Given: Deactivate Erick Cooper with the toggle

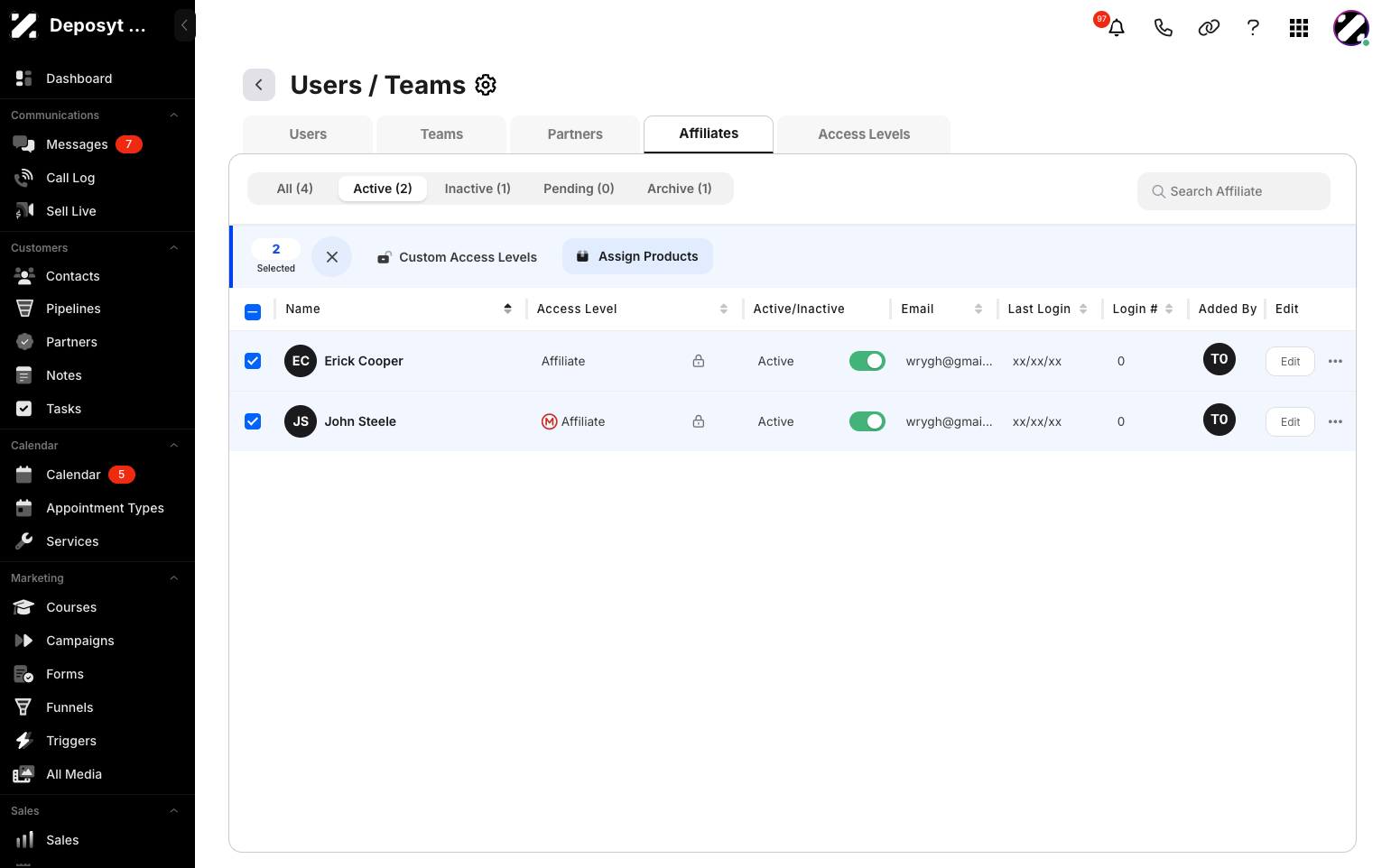Looking at the screenshot, I should 867,361.
